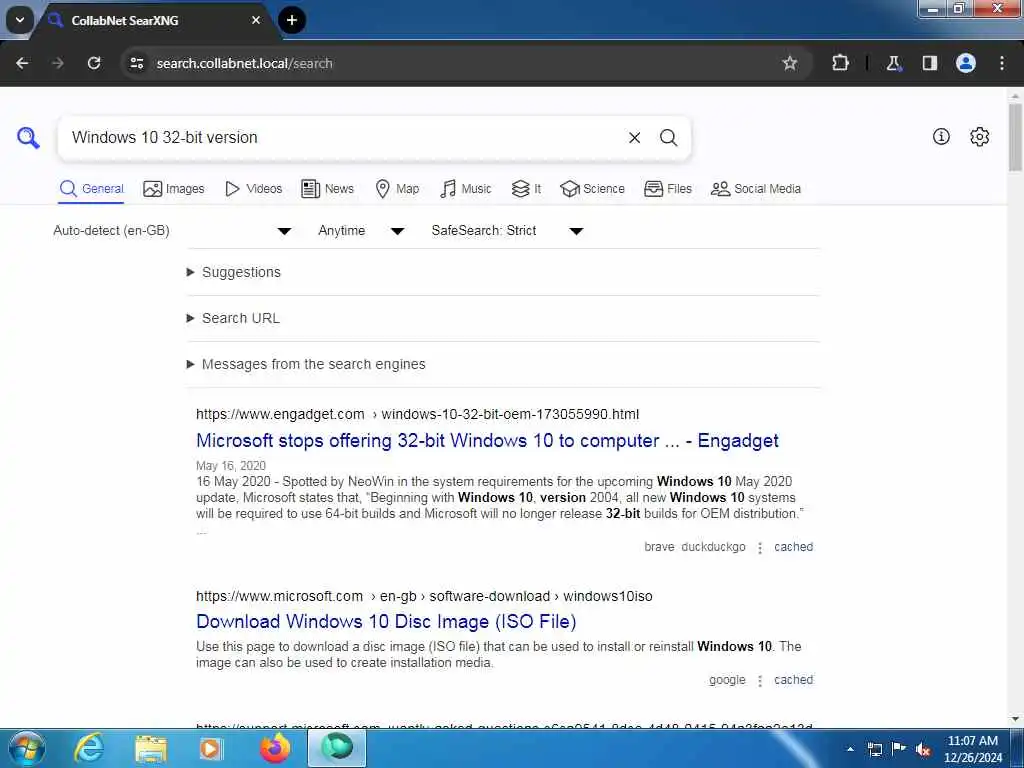Open the SafeSearch: Strict dropdown
The width and height of the screenshot is (1024, 768).
pos(507,231)
